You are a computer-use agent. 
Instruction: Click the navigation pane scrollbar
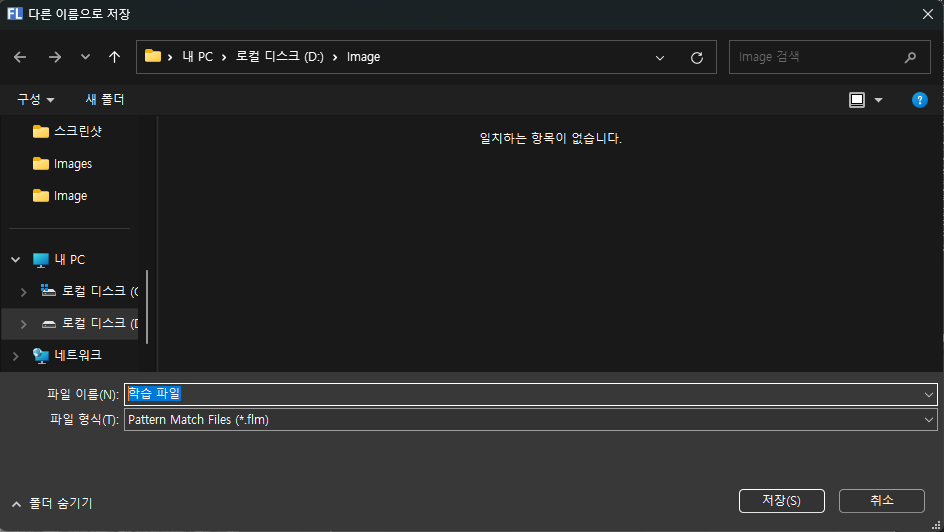[x=147, y=307]
